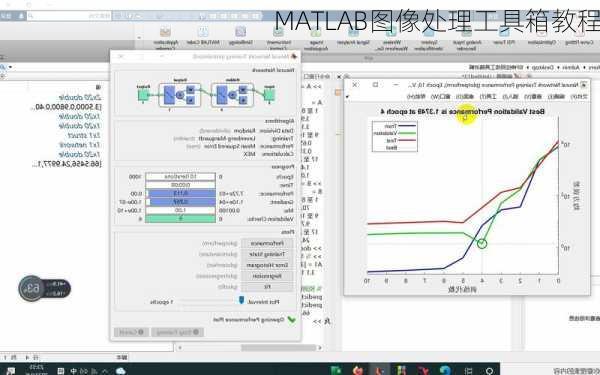
Task: Click the Stop Training button
Action: coord(178,332)
